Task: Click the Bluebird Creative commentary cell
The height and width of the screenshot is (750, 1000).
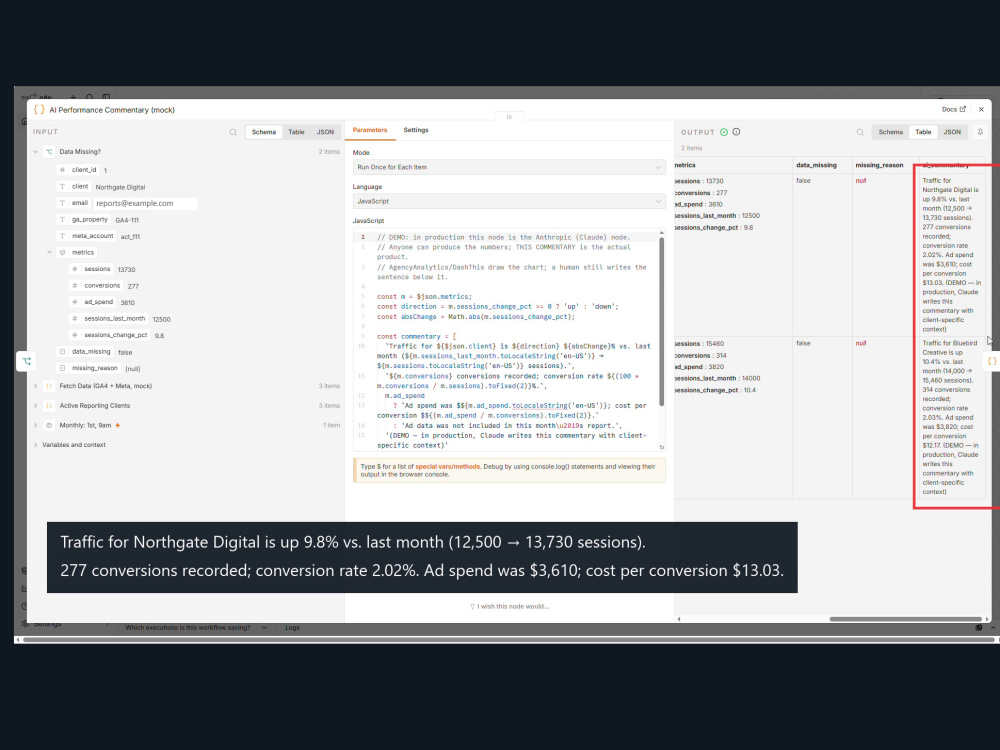Action: point(950,417)
